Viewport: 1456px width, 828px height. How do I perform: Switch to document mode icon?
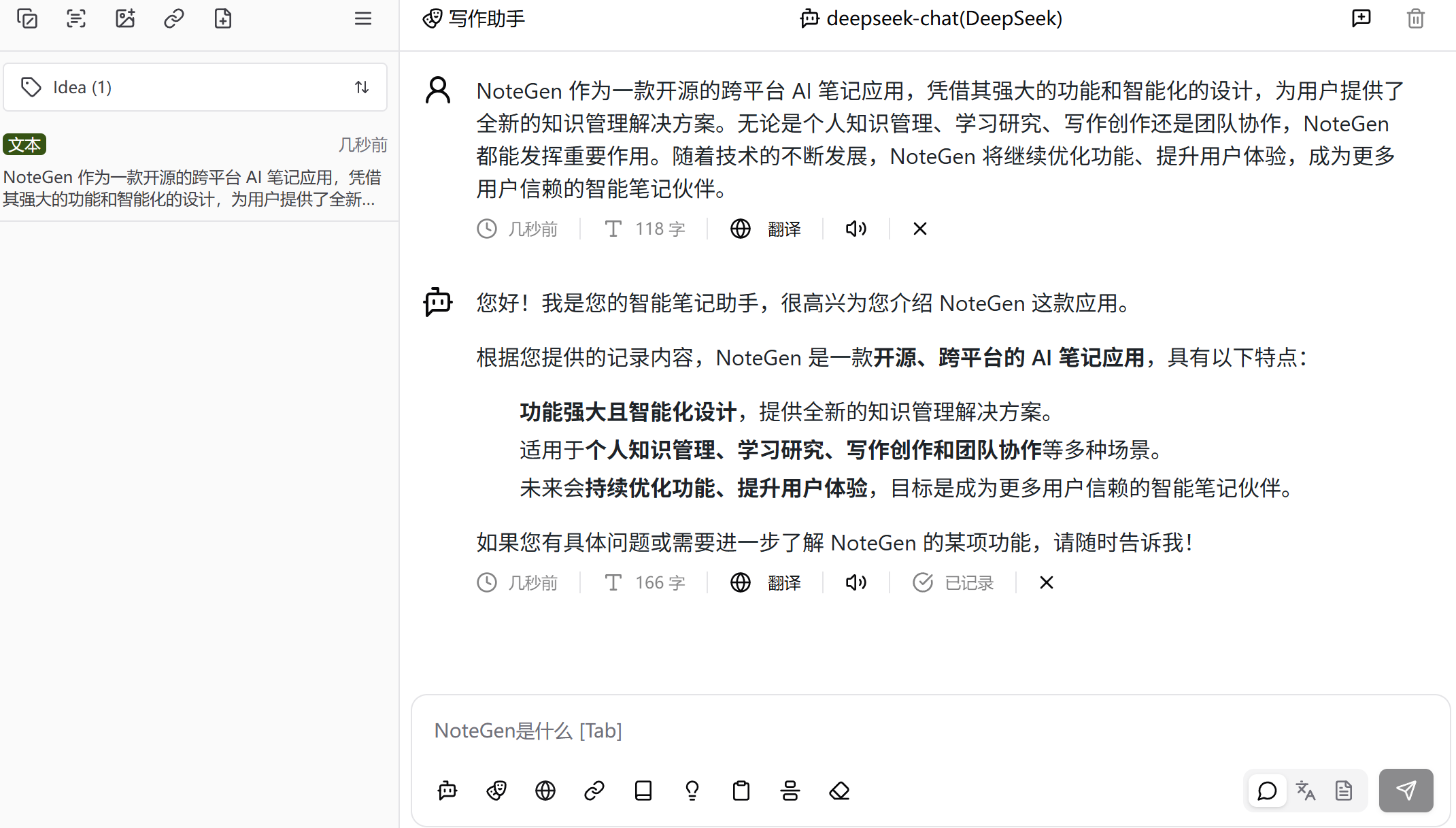(1344, 791)
